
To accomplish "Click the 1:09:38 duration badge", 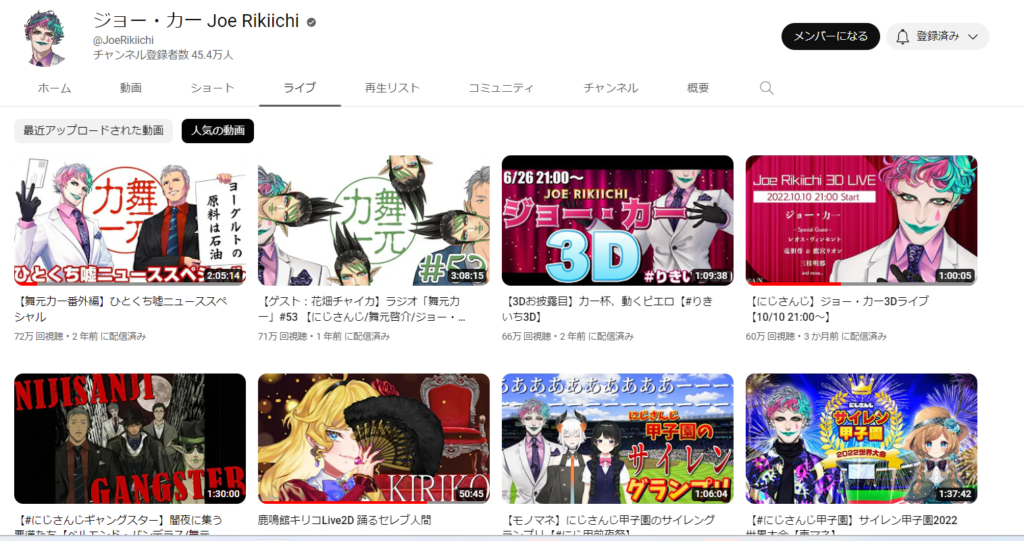I will 711,276.
